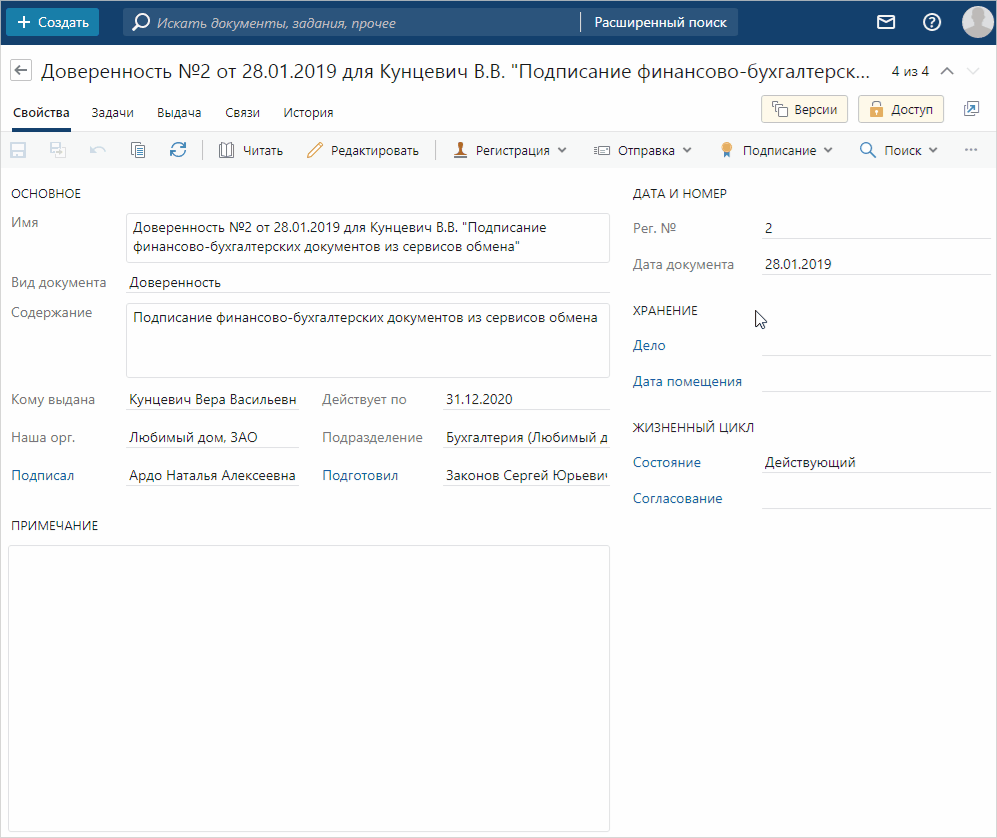Click the Действующий state field
This screenshot has height=838, width=997.
coord(876,462)
